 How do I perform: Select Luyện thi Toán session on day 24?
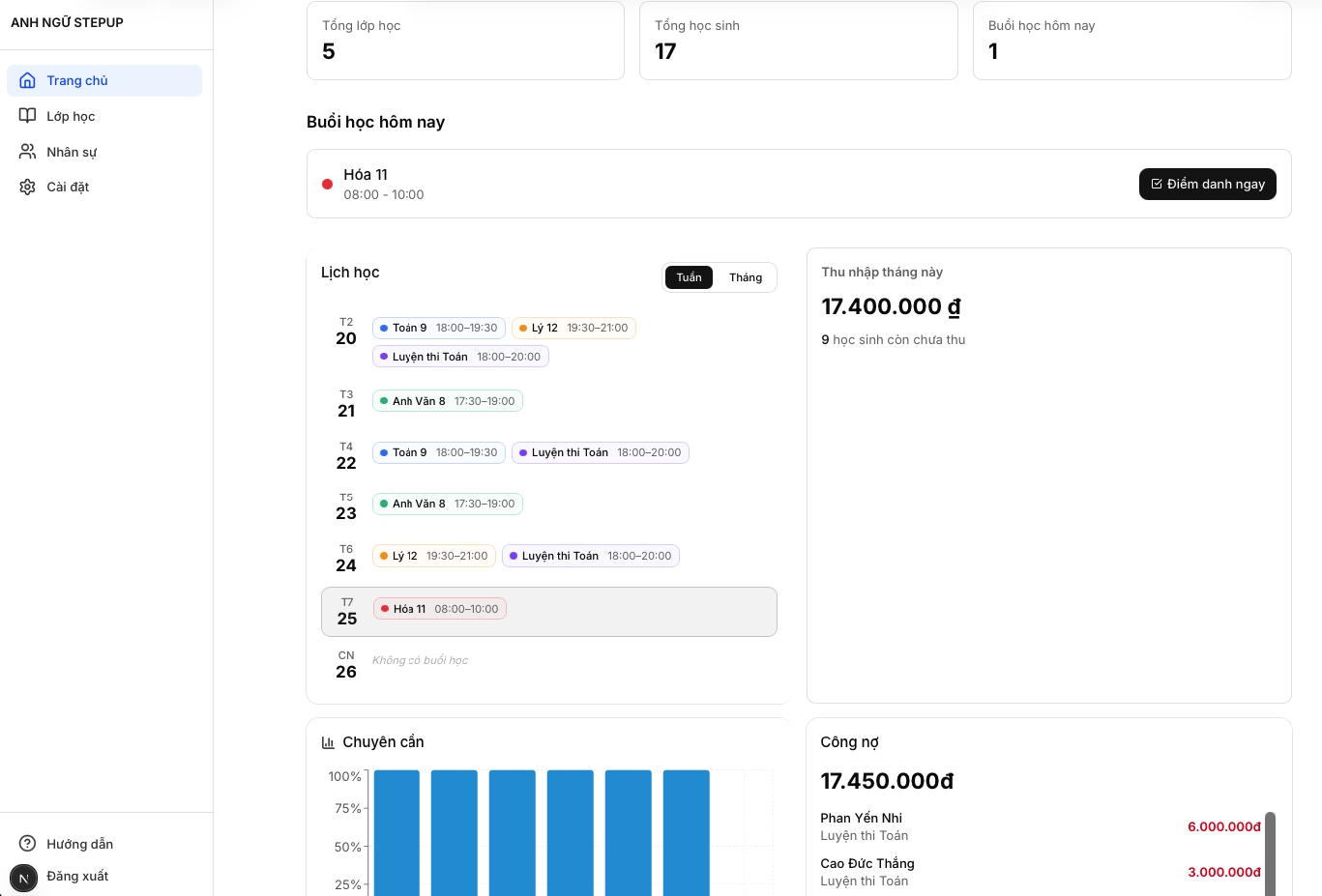pyautogui.click(x=591, y=556)
